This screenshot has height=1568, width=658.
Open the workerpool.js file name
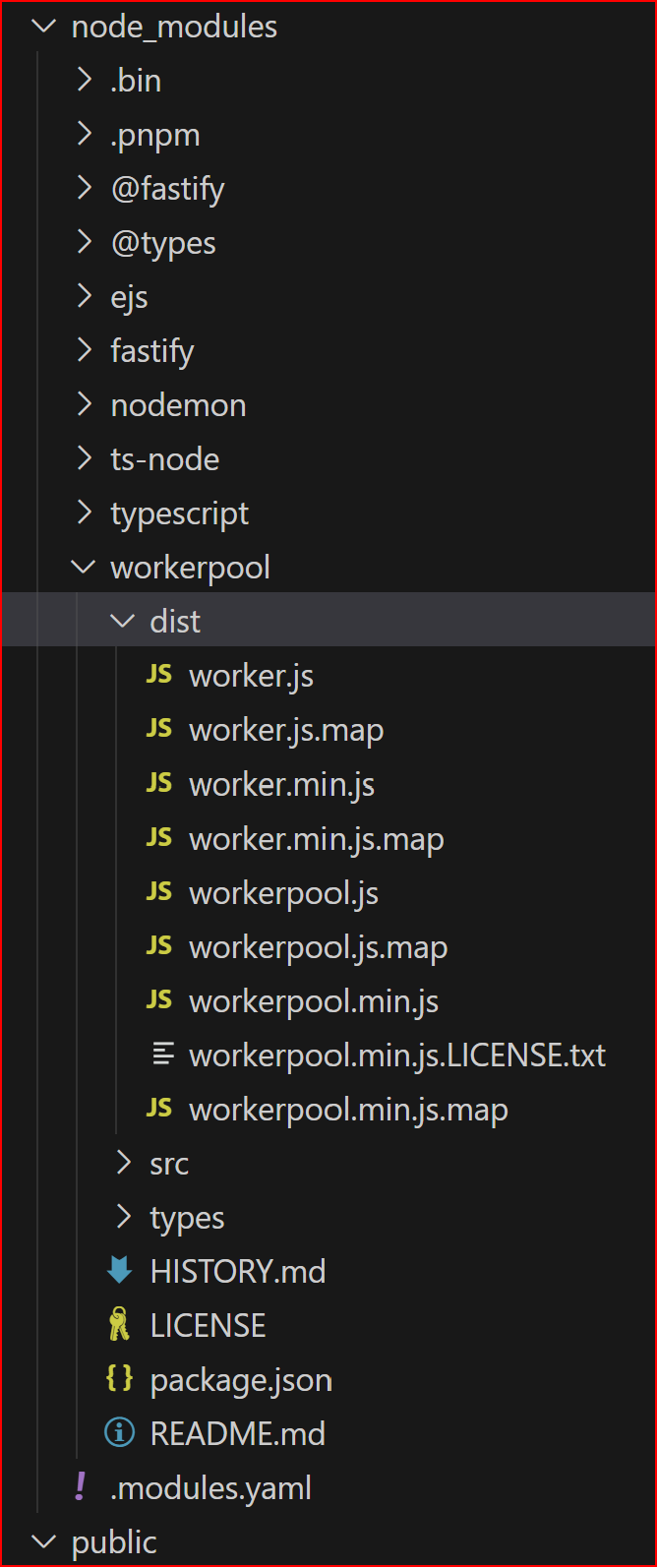[283, 893]
